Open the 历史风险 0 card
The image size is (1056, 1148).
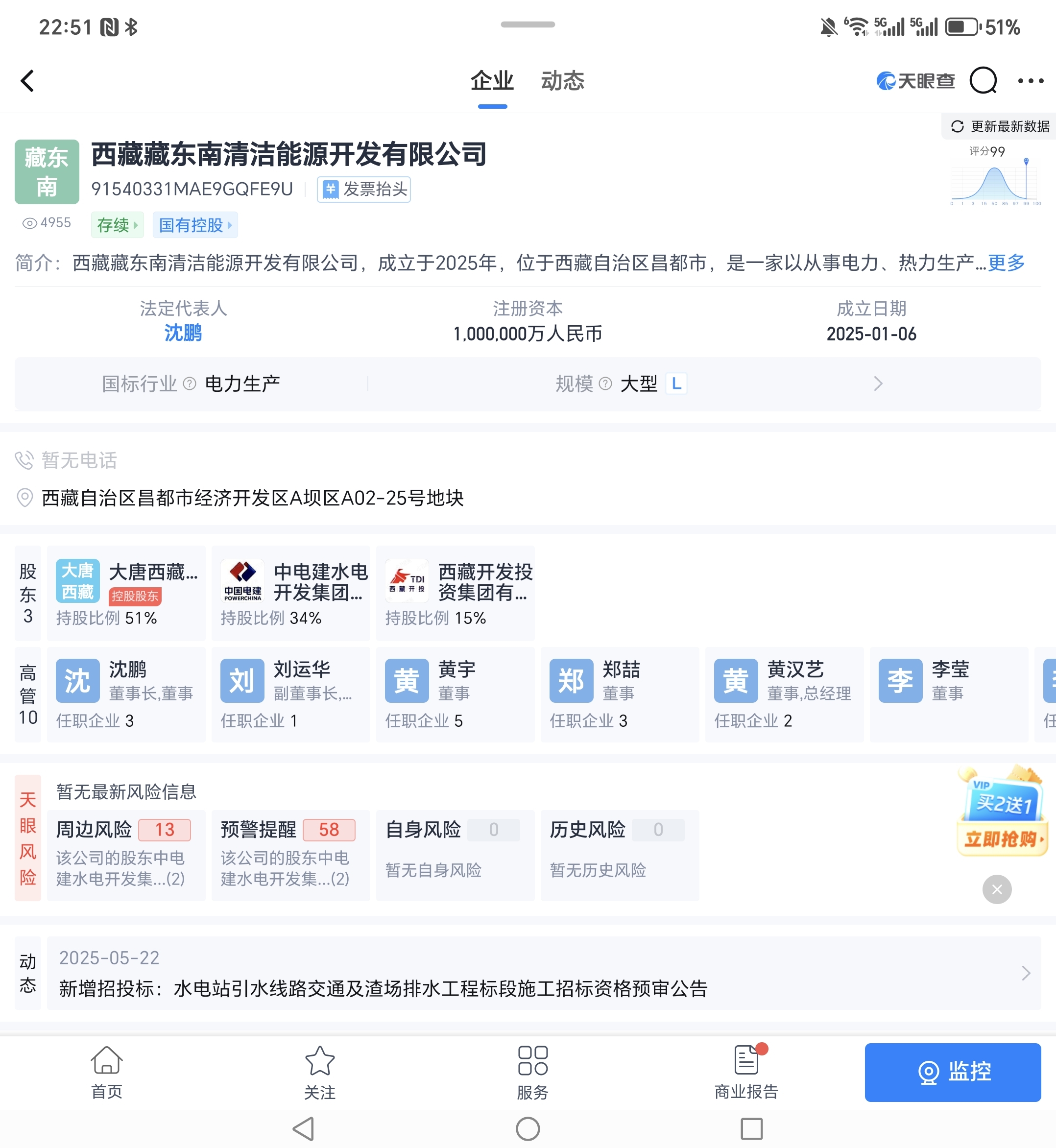(x=620, y=856)
